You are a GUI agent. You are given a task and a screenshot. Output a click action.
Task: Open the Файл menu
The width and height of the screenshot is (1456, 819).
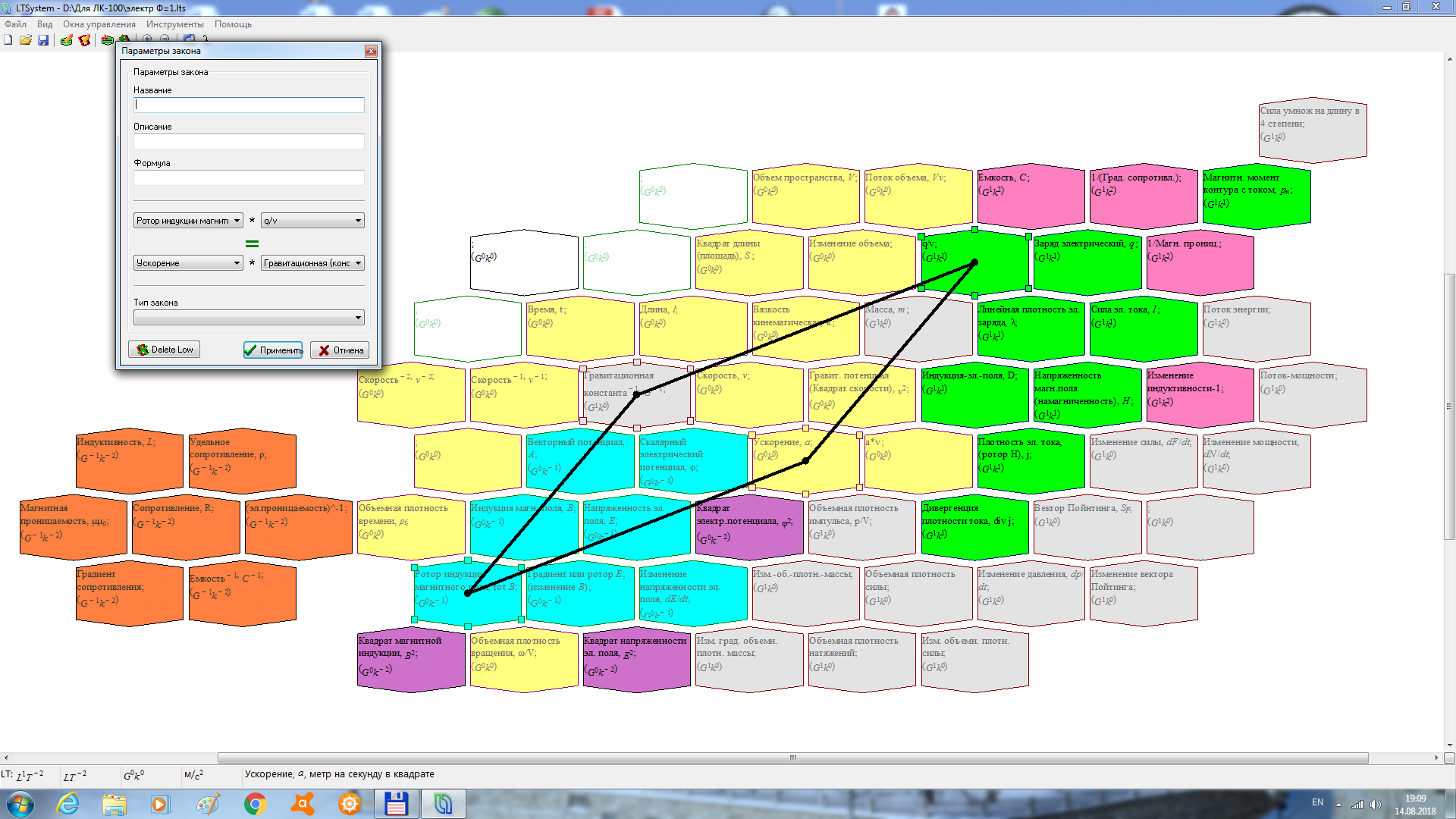click(x=15, y=24)
